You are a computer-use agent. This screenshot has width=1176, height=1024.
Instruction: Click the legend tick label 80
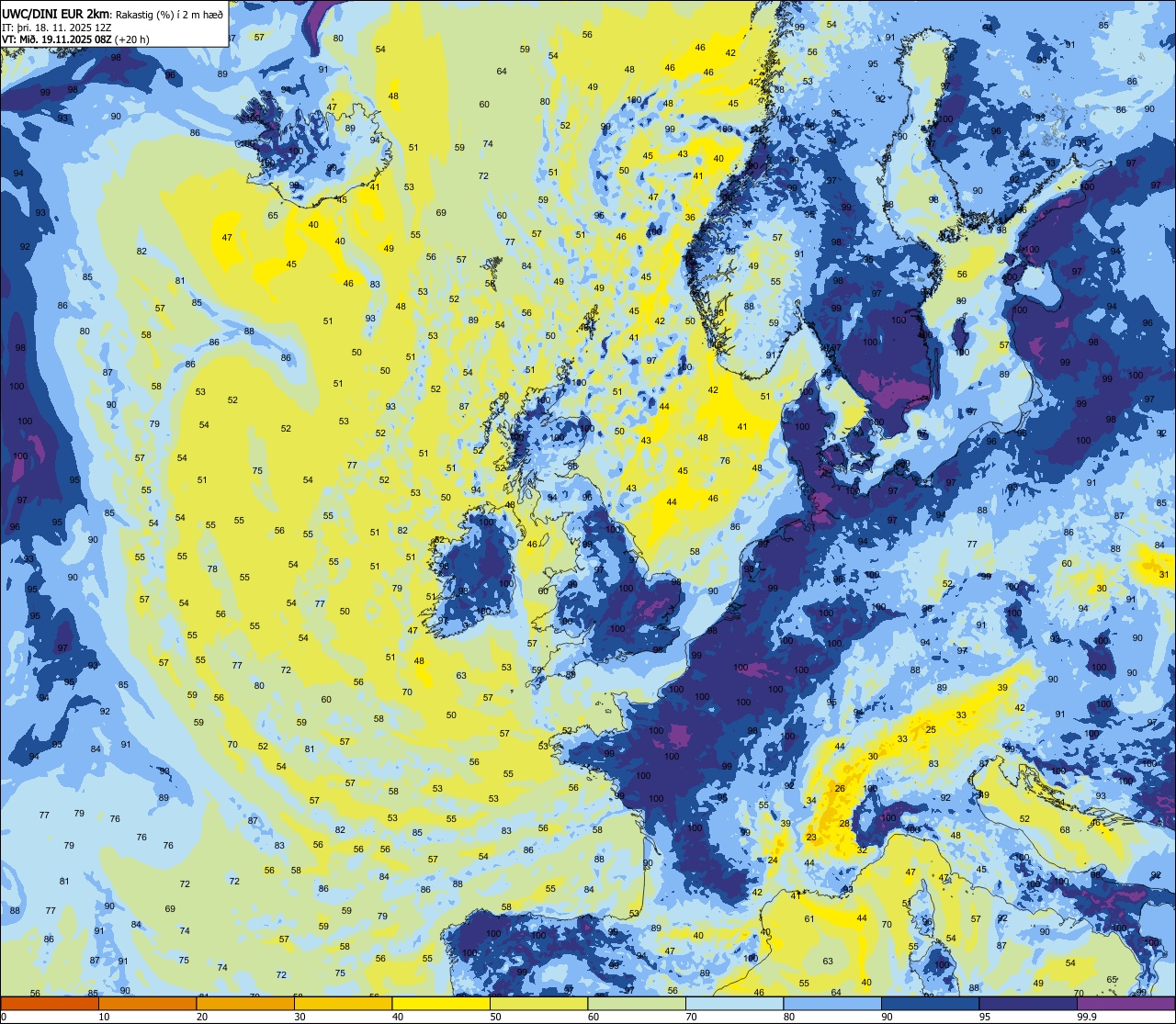pyautogui.click(x=789, y=1017)
